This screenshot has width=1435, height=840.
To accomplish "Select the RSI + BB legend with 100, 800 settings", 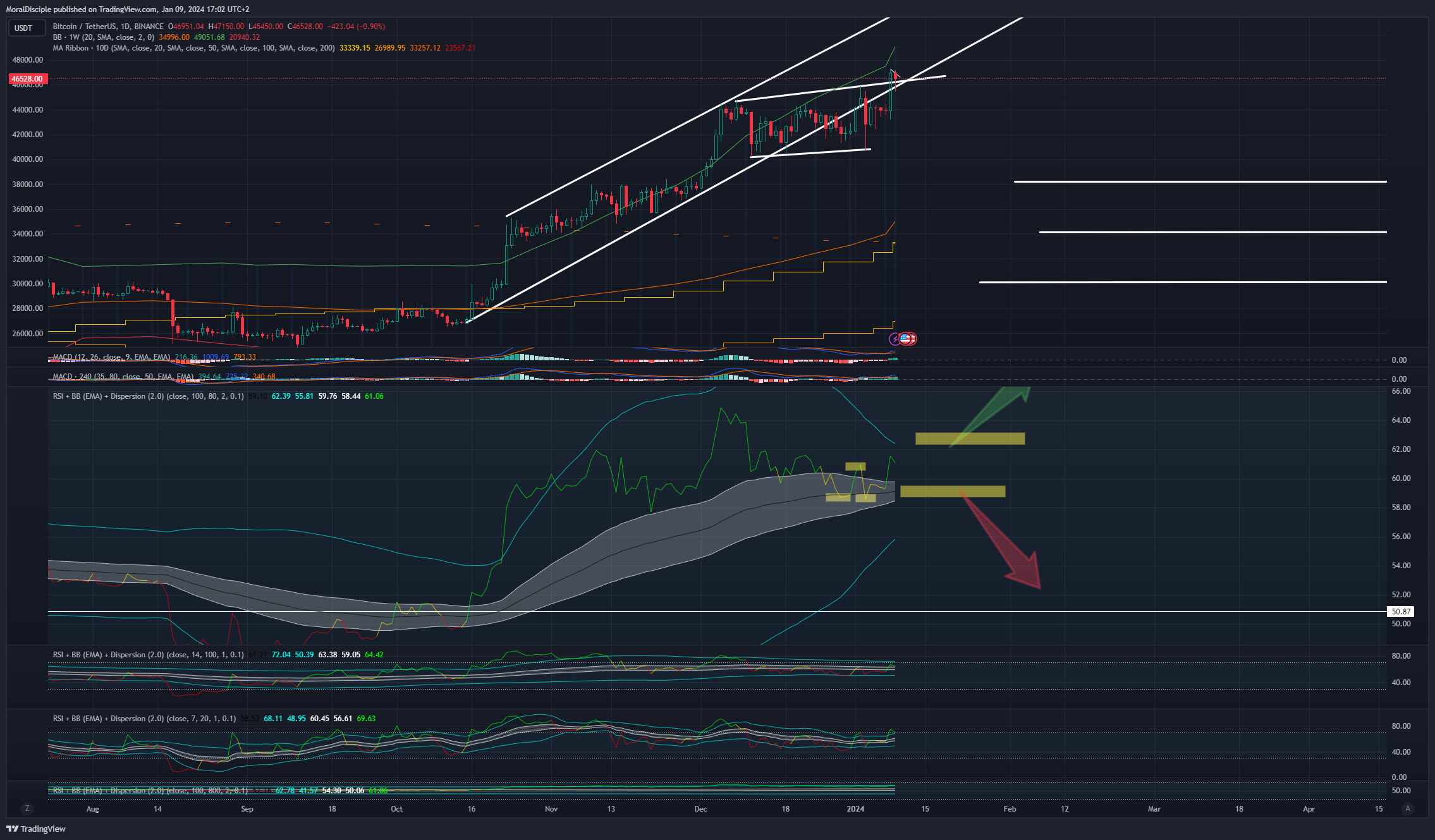I will point(150,791).
